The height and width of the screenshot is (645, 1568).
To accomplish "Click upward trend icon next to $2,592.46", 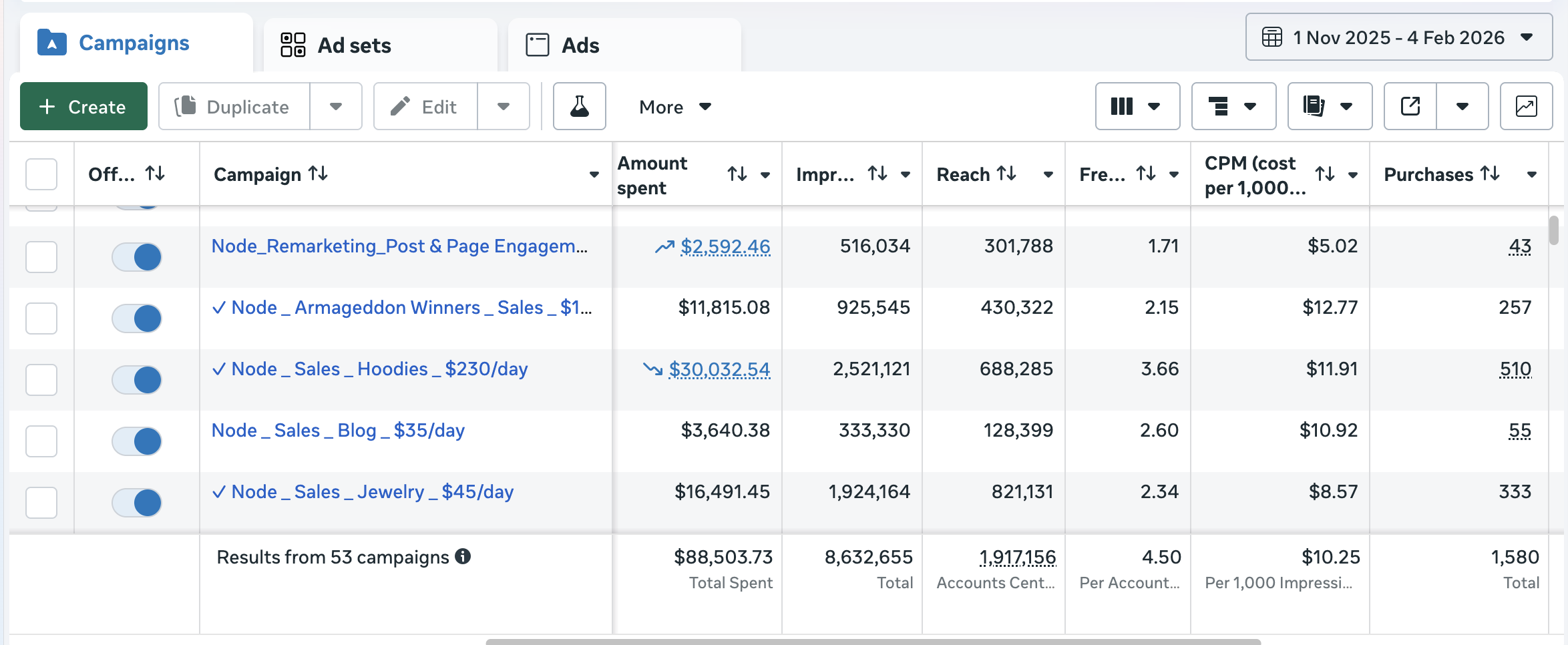I will 664,247.
